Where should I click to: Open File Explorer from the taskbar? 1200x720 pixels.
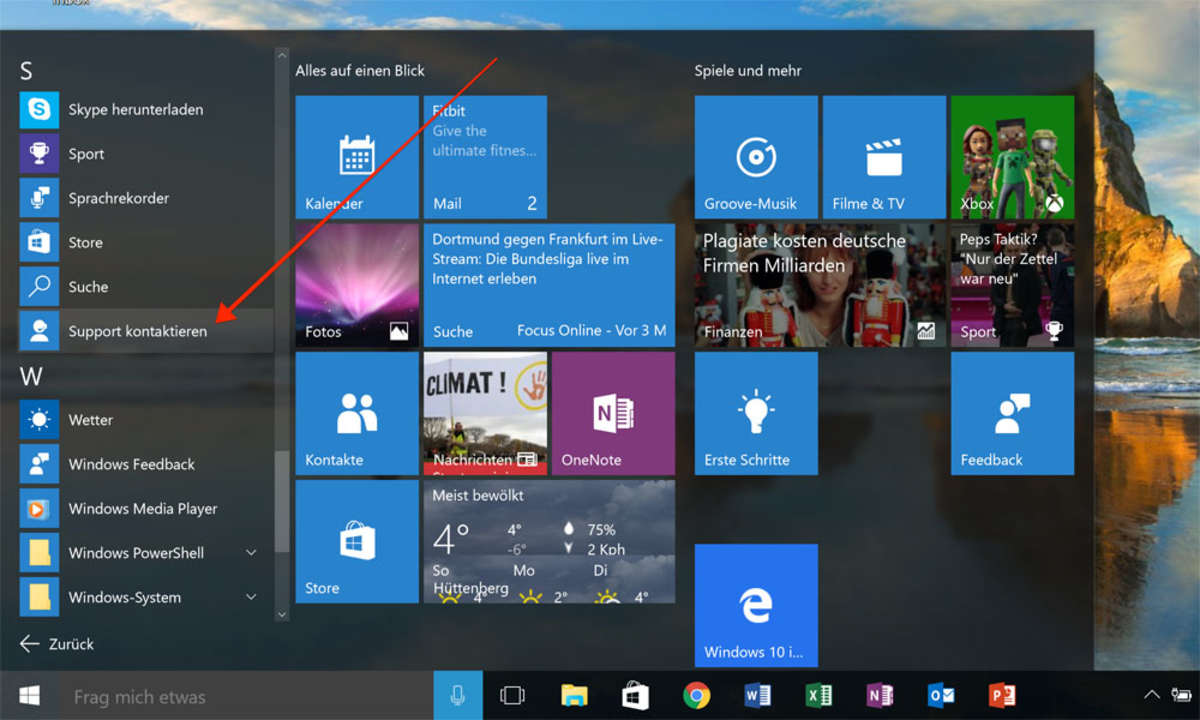tap(574, 695)
